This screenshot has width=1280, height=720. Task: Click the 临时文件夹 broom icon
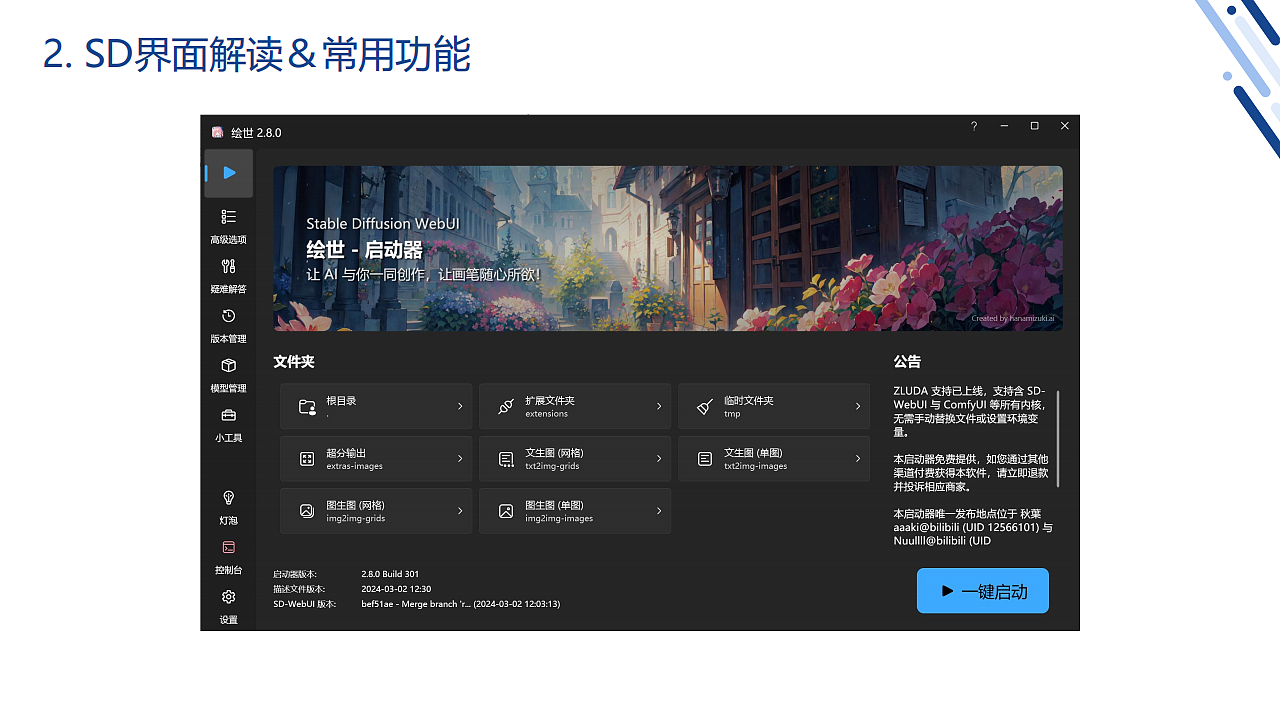coord(705,406)
